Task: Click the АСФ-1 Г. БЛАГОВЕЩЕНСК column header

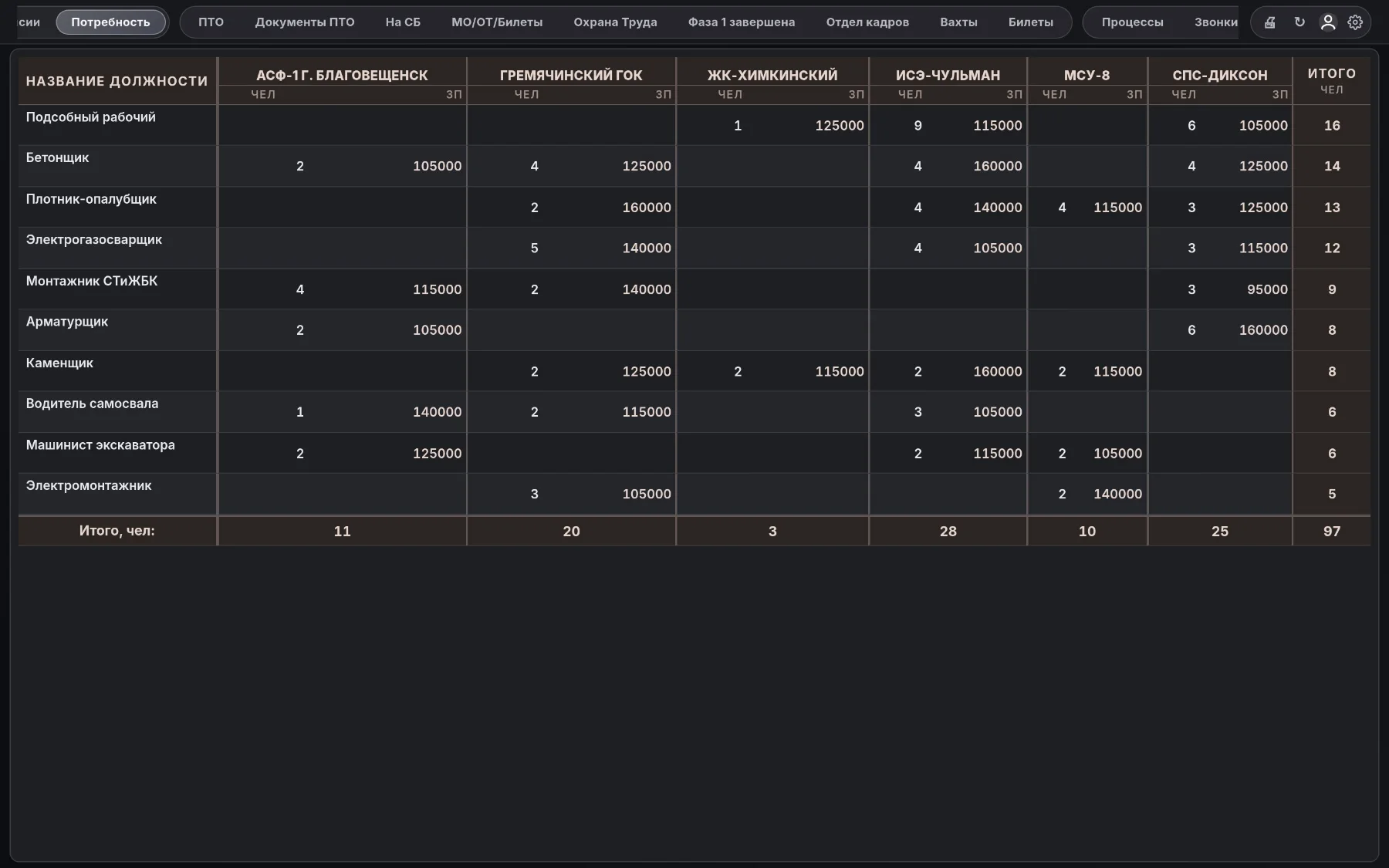Action: click(x=342, y=75)
